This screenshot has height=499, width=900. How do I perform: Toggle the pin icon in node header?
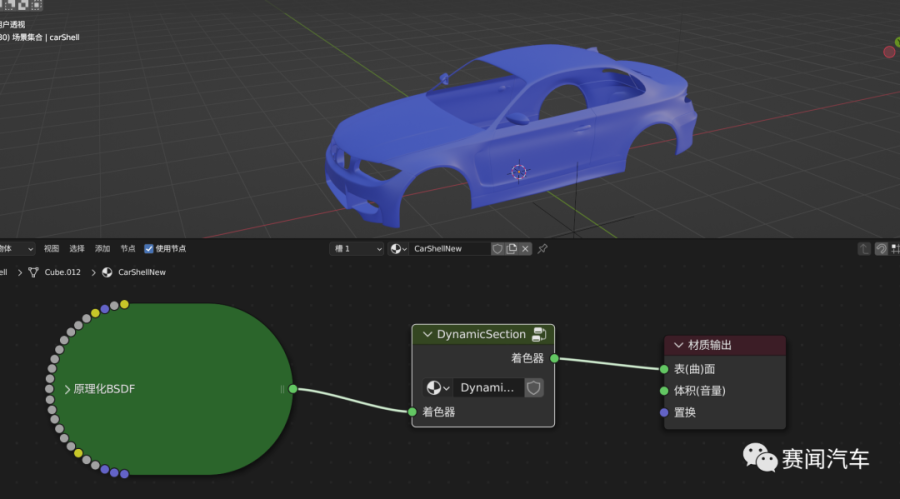coord(543,249)
